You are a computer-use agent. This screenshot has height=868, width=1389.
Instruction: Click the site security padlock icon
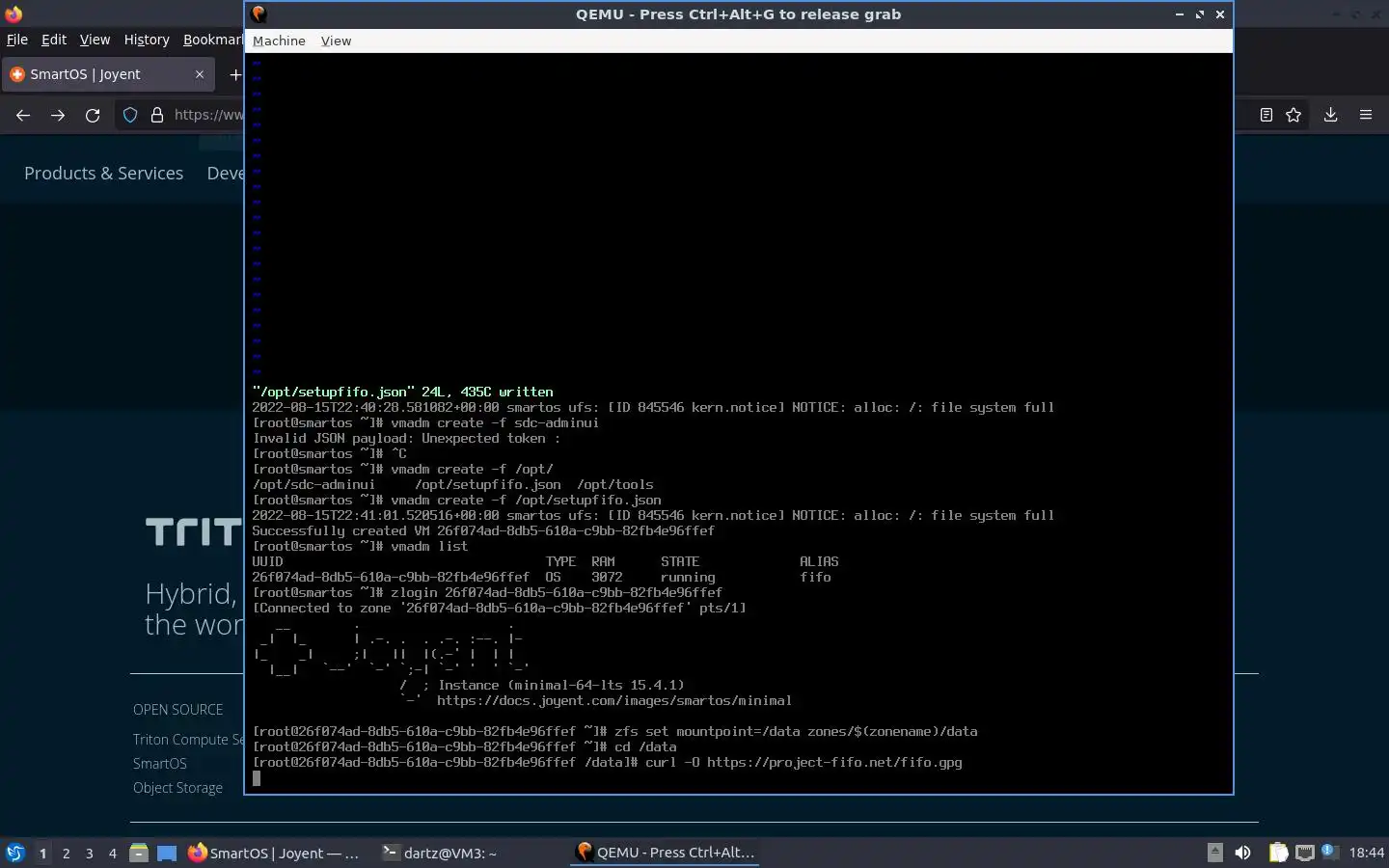[x=157, y=115]
